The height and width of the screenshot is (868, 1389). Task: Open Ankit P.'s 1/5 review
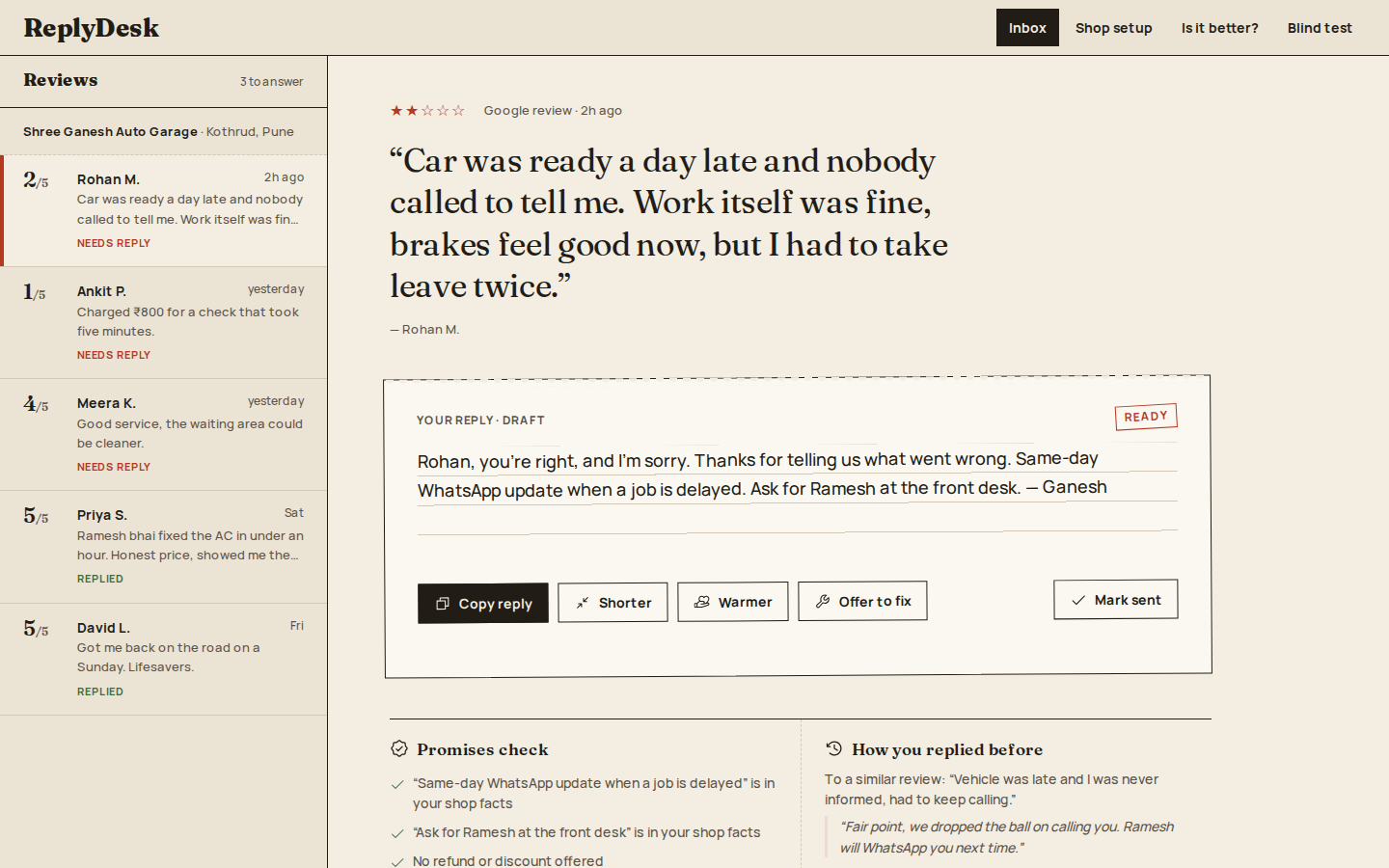pyautogui.click(x=164, y=323)
